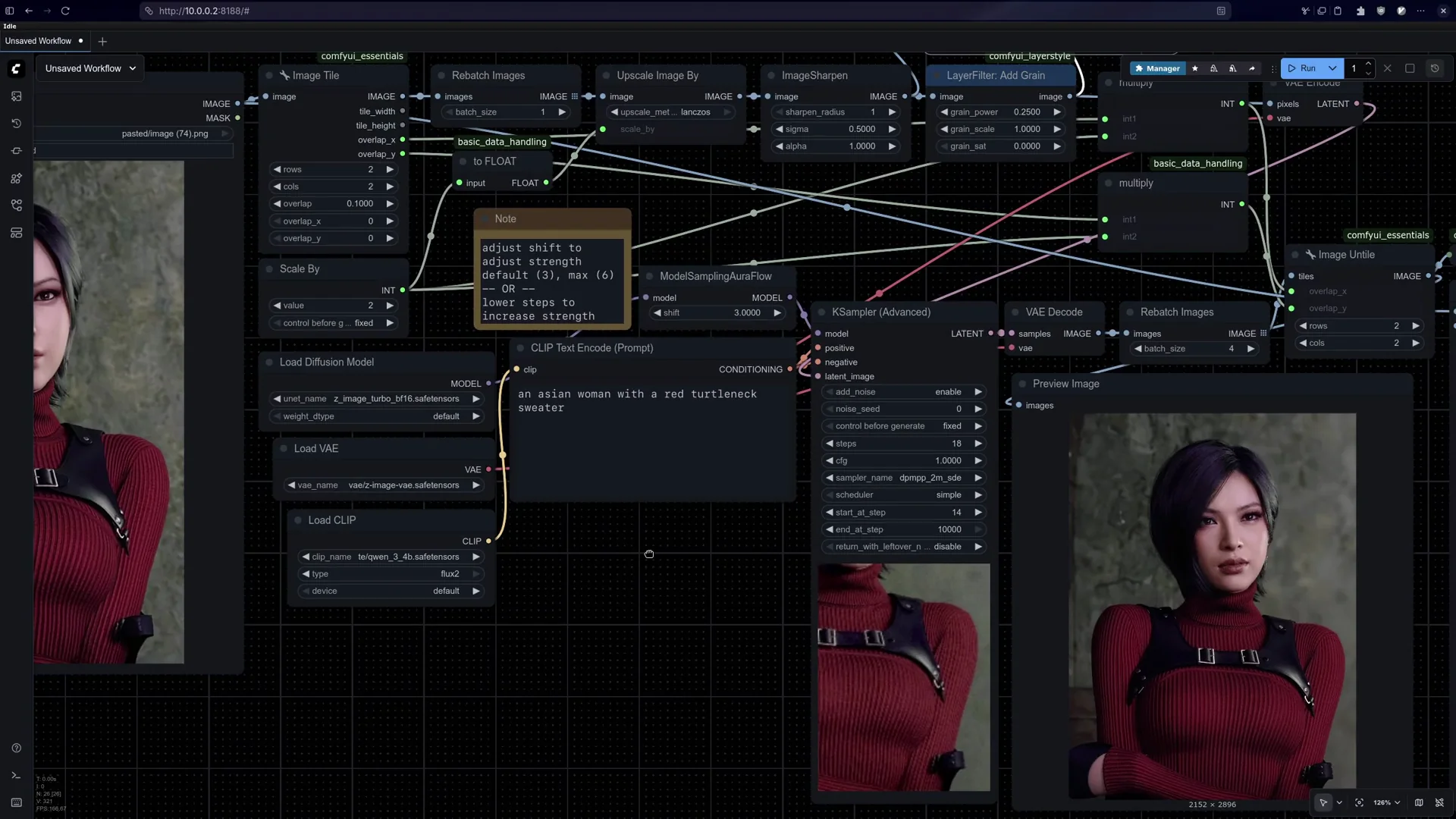Click the Manager button
The height and width of the screenshot is (819, 1456).
click(x=1157, y=68)
